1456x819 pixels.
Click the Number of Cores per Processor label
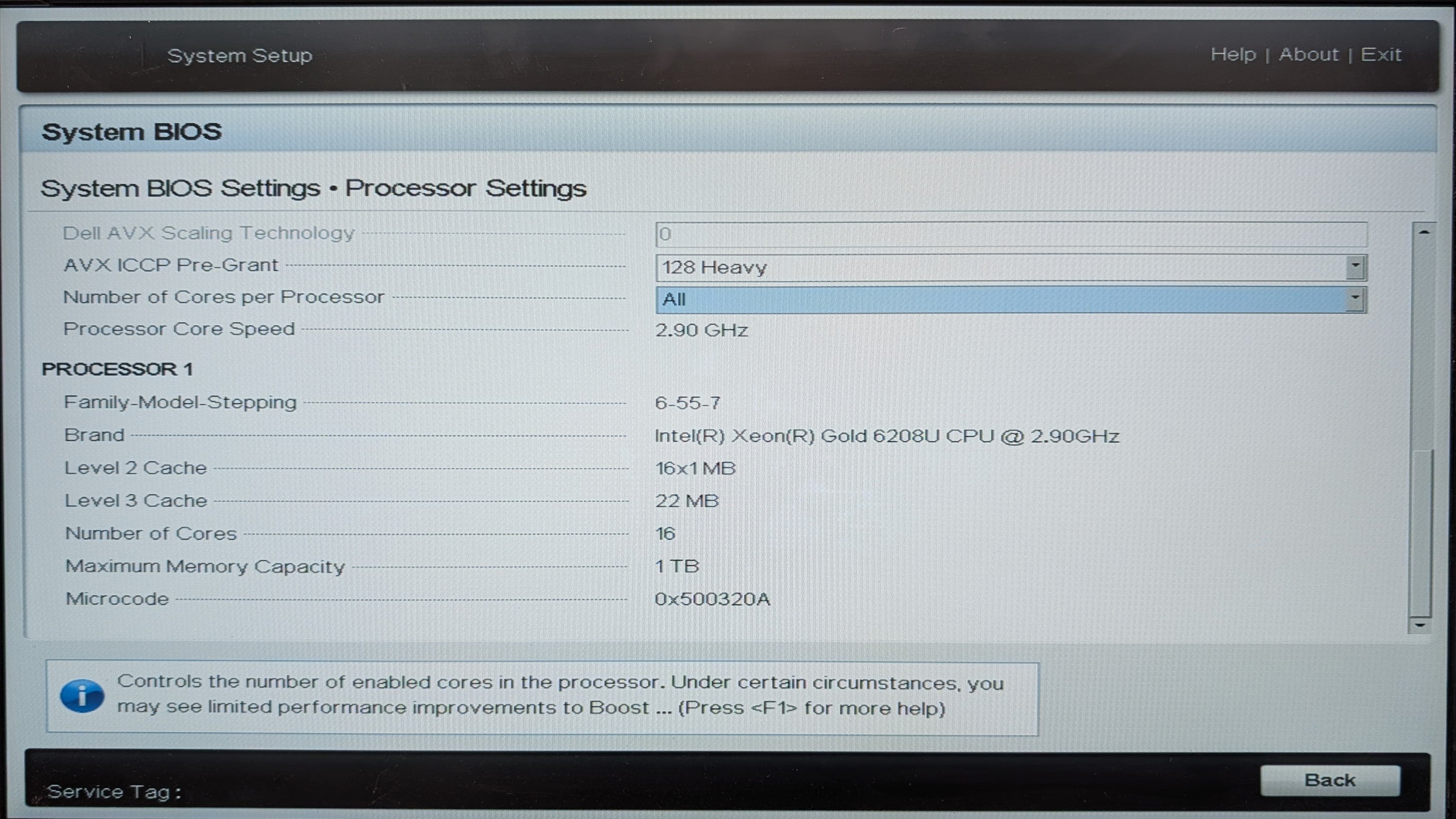point(223,297)
